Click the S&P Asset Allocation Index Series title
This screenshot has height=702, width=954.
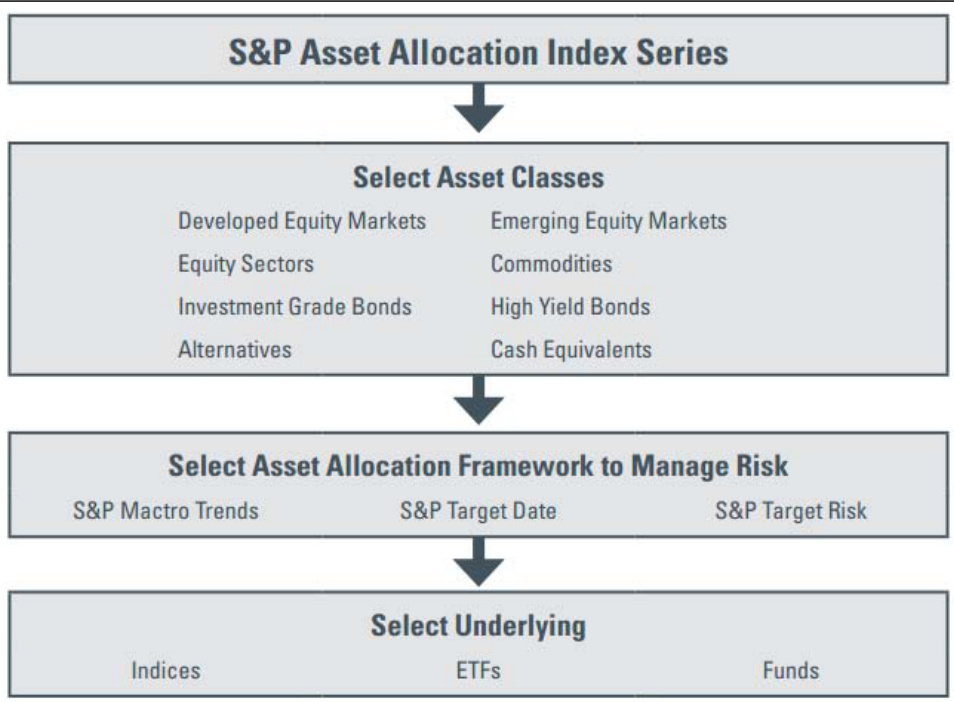[478, 51]
